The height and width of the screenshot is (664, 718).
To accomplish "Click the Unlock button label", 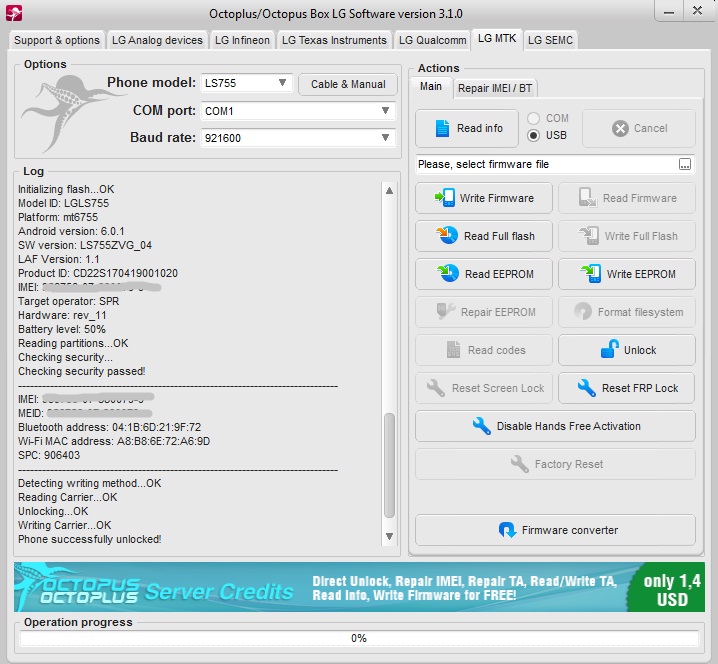I will click(640, 350).
